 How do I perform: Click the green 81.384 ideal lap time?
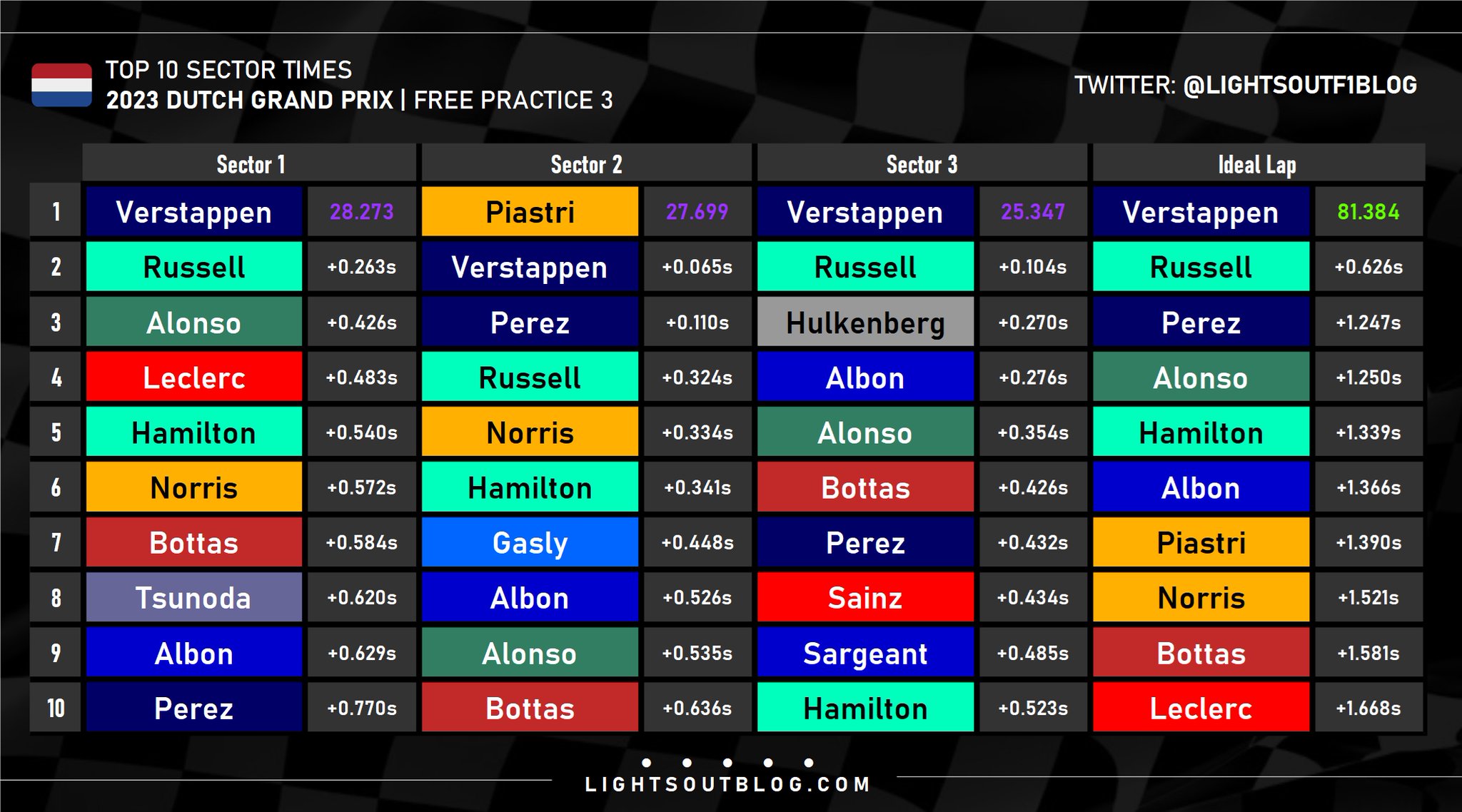coord(1368,212)
